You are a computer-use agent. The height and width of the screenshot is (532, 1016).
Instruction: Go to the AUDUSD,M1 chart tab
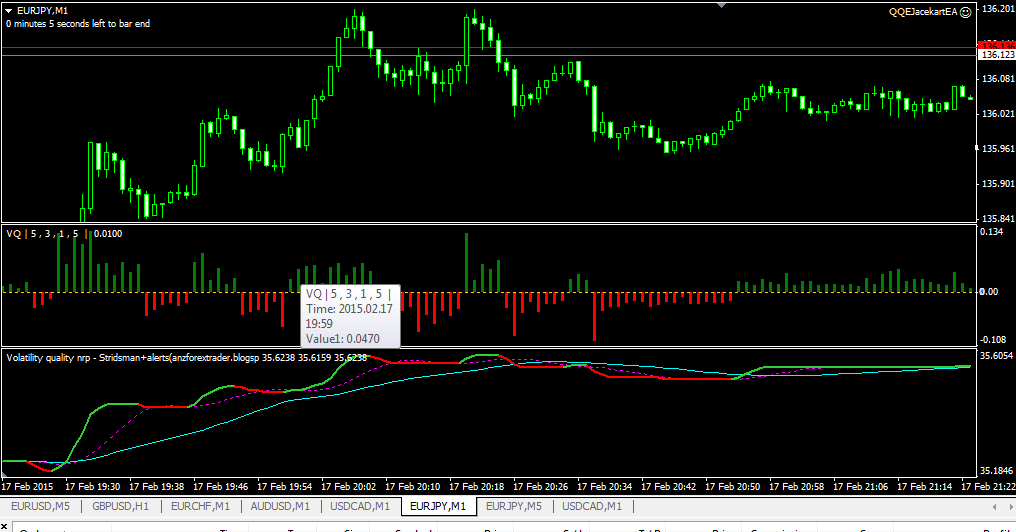280,506
